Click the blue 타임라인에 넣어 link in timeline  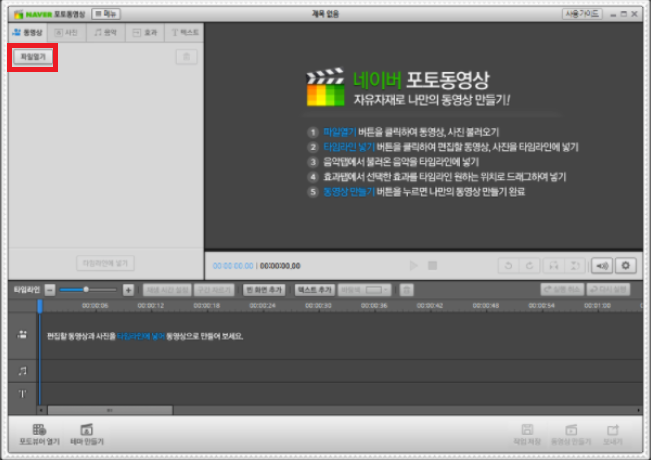141,336
